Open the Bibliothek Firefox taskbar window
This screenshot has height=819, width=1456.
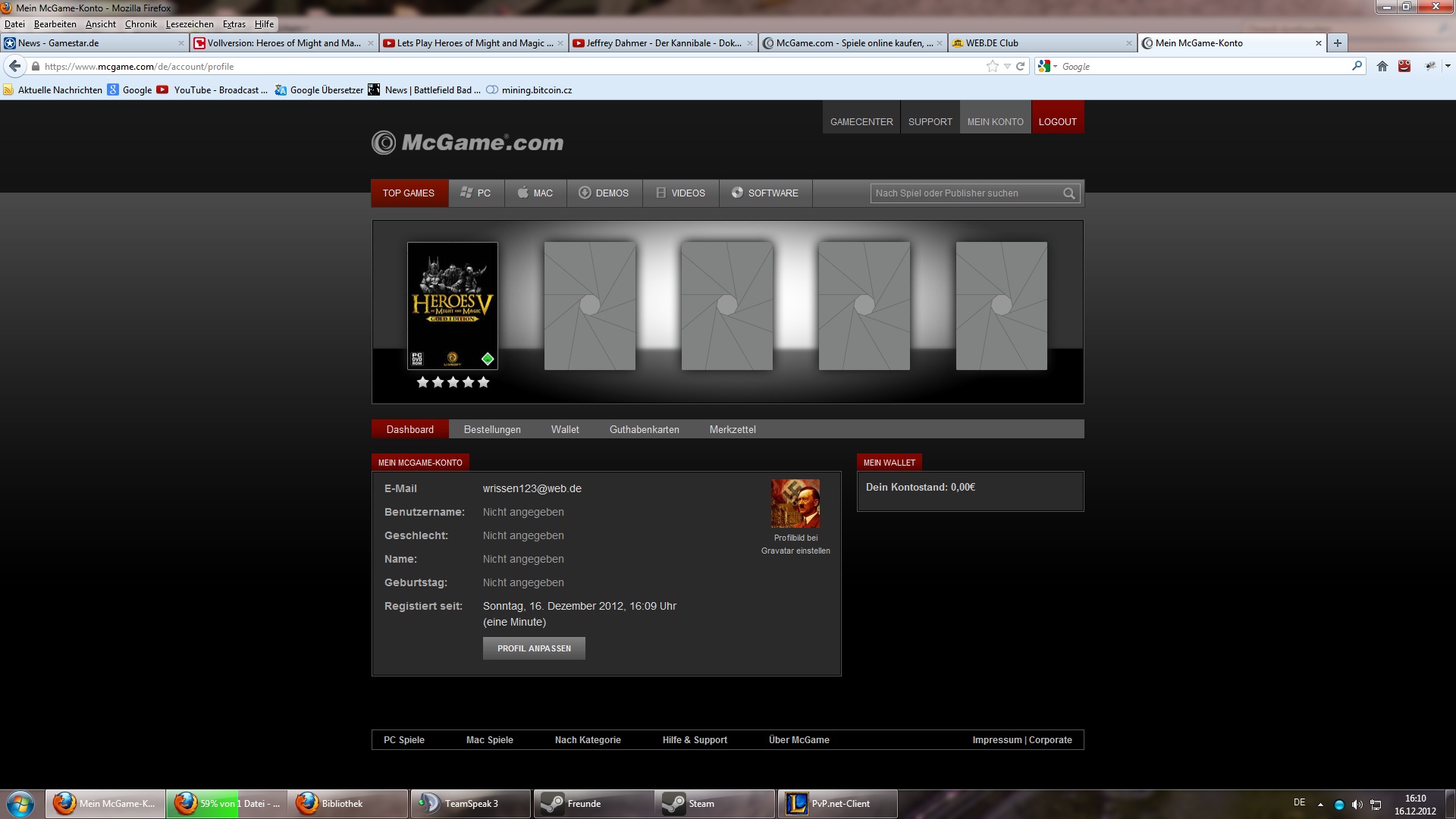coord(348,804)
